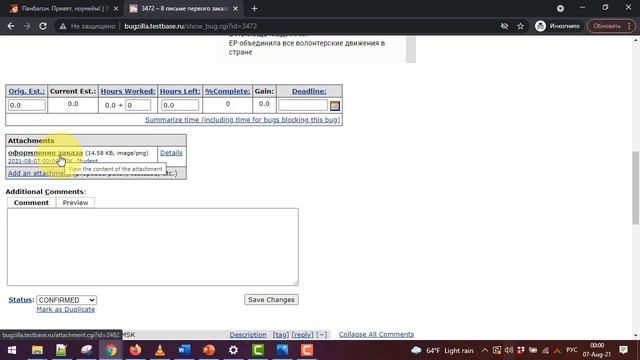Open the deadline calendar picker icon
The width and height of the screenshot is (640, 360).
coord(335,106)
